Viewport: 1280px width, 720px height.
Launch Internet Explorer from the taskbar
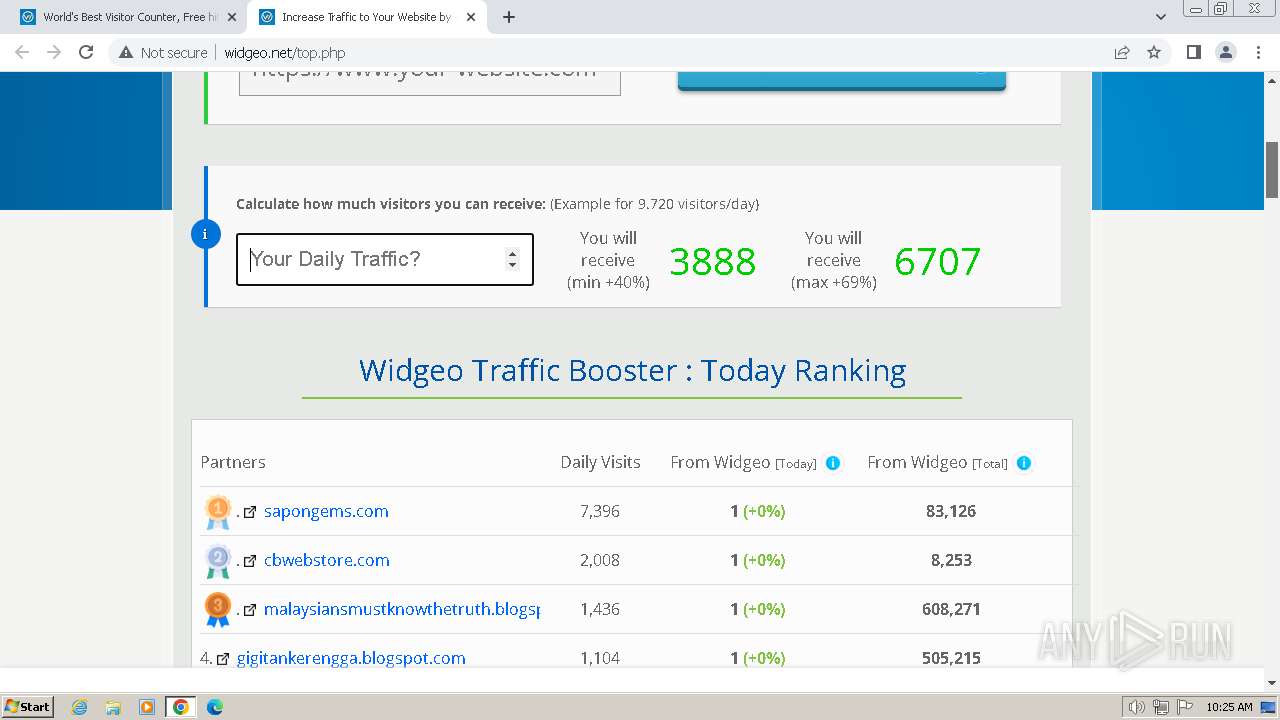80,707
